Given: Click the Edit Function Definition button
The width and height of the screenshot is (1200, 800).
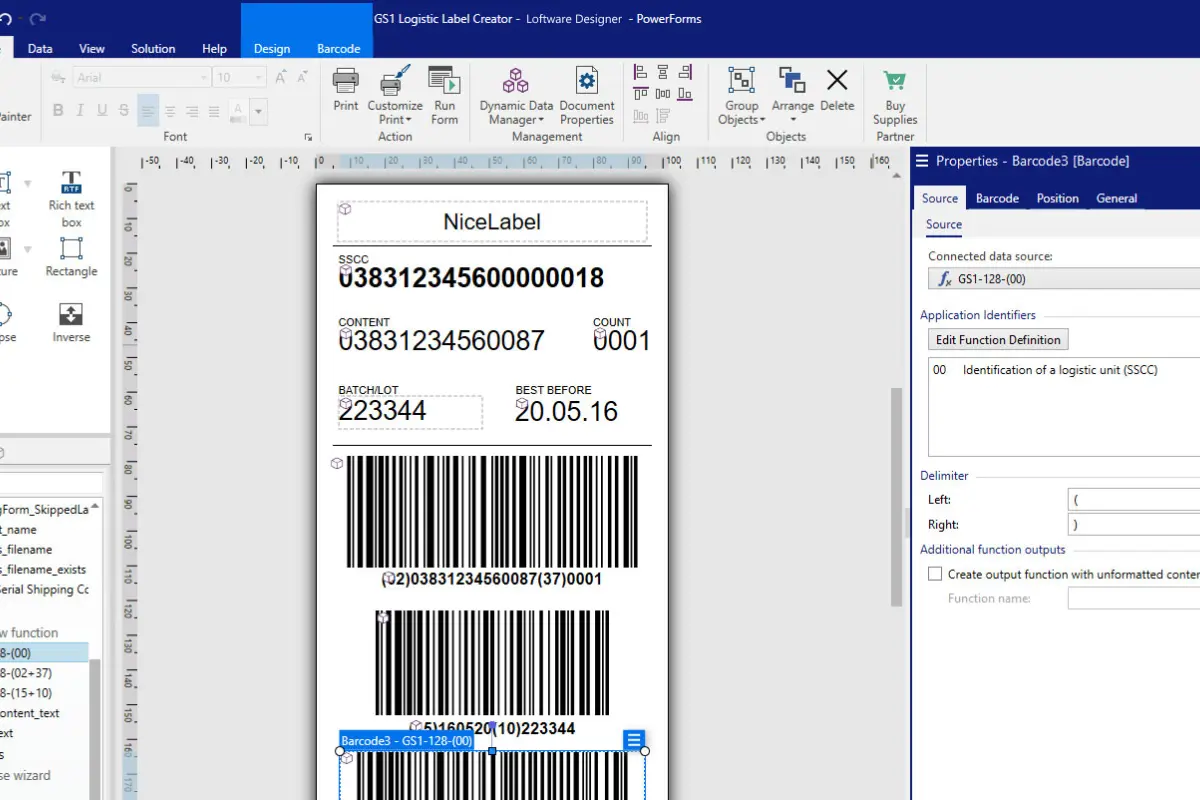Looking at the screenshot, I should 997,339.
